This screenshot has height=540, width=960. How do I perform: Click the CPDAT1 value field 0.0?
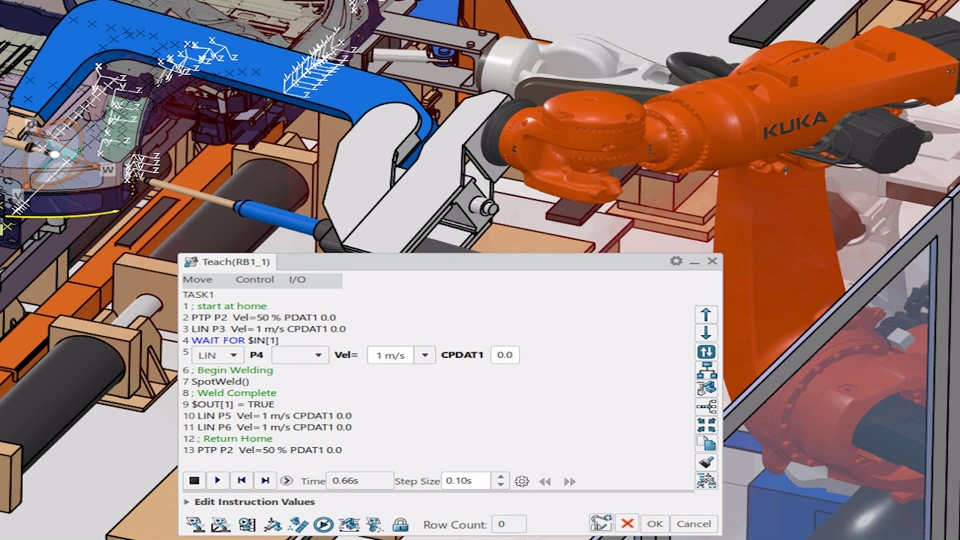point(504,355)
